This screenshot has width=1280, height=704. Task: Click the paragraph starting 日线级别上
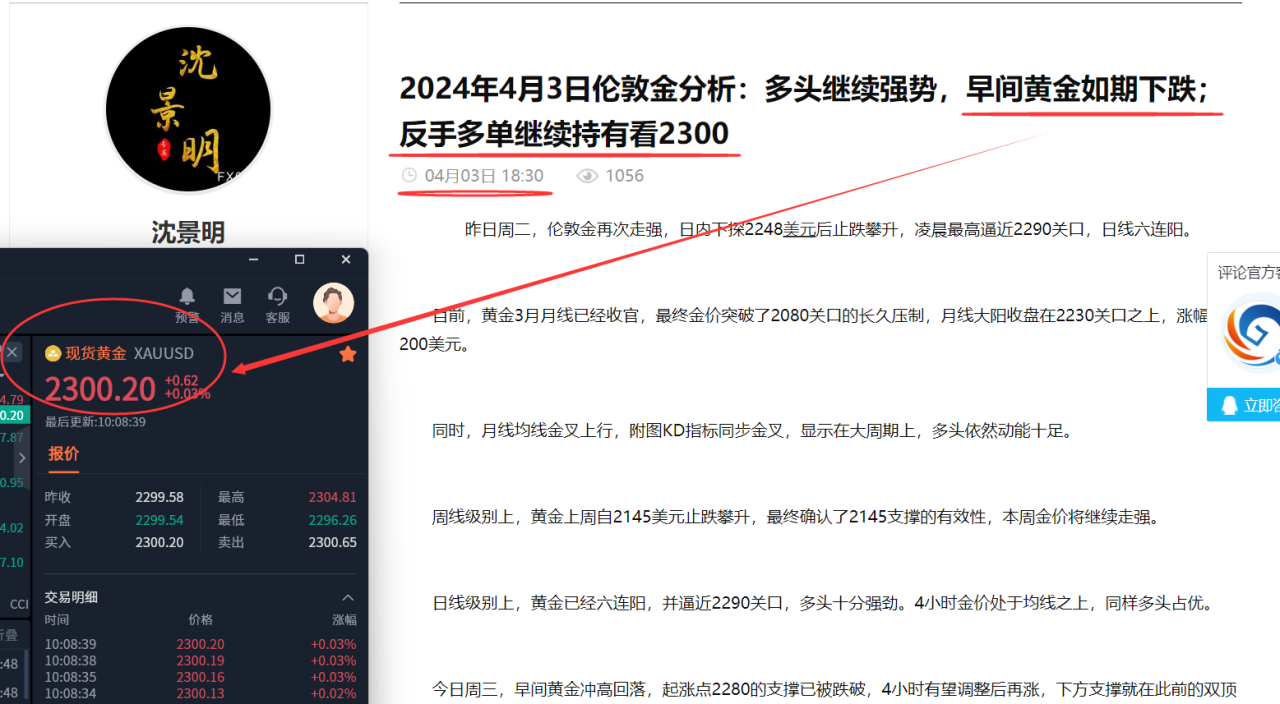pyautogui.click(x=823, y=604)
